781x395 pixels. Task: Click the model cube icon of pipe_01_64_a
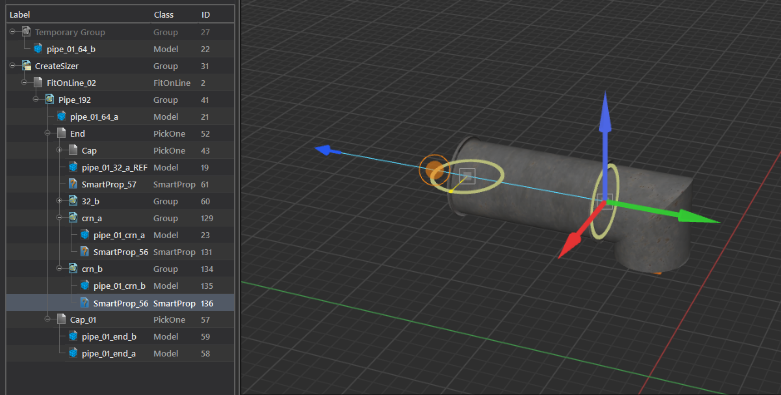[61, 117]
